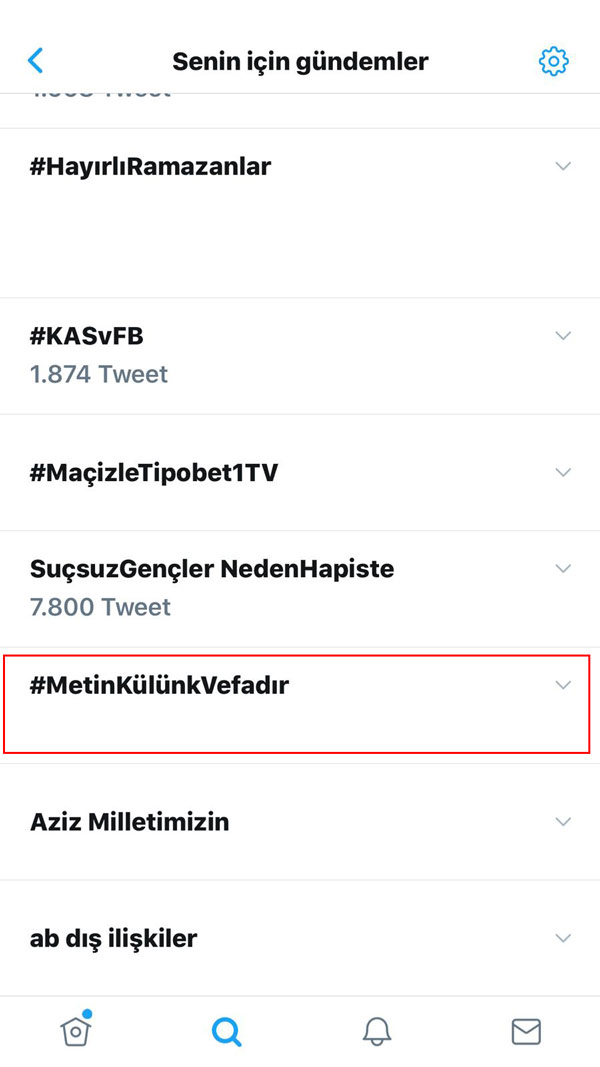Expand chevron for #MetinKülünkVefadır trend
Viewport: 600px width, 1067px height.
click(563, 685)
